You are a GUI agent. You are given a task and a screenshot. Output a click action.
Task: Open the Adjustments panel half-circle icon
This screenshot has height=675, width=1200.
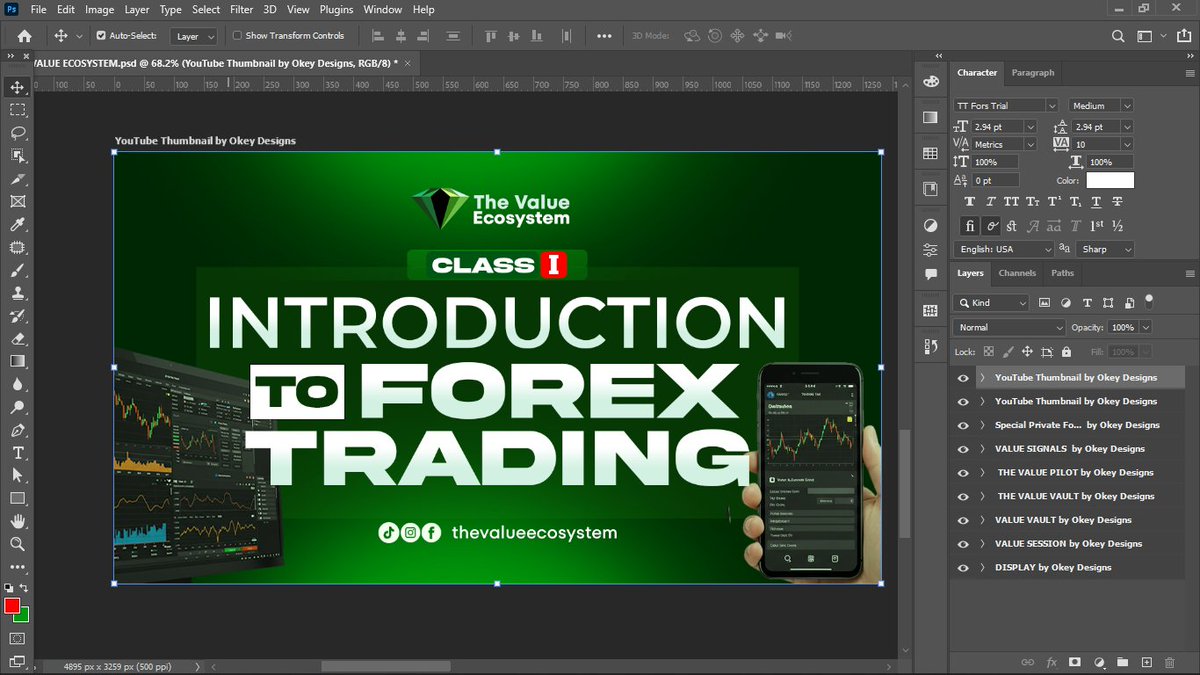pyautogui.click(x=931, y=225)
